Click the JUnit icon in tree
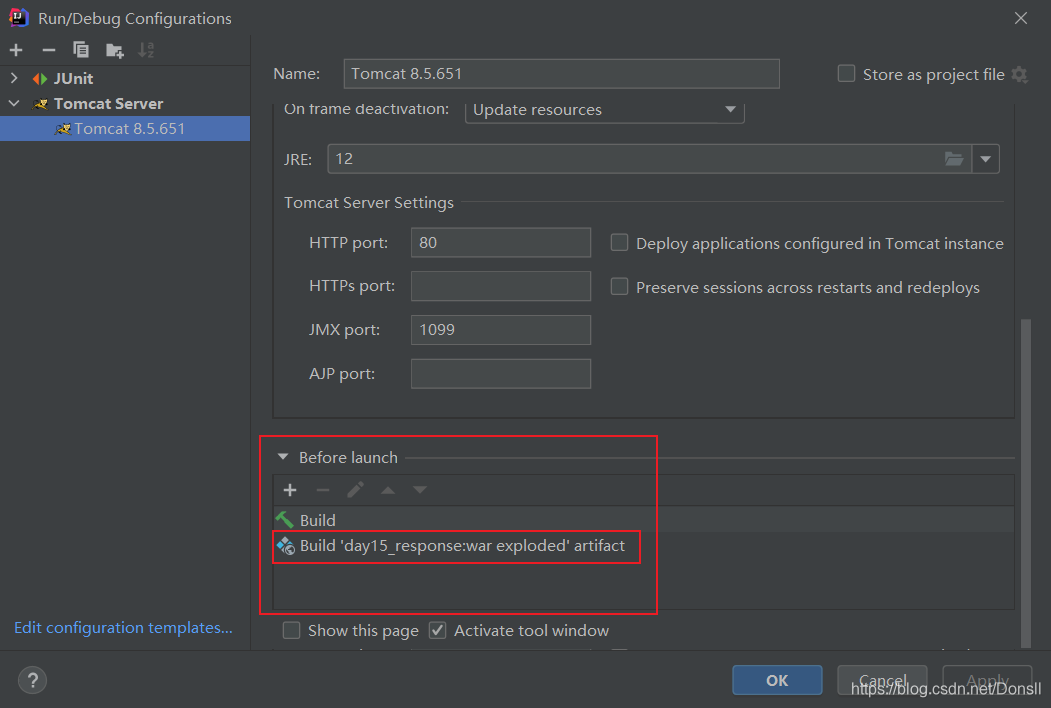1051x708 pixels. pyautogui.click(x=40, y=79)
